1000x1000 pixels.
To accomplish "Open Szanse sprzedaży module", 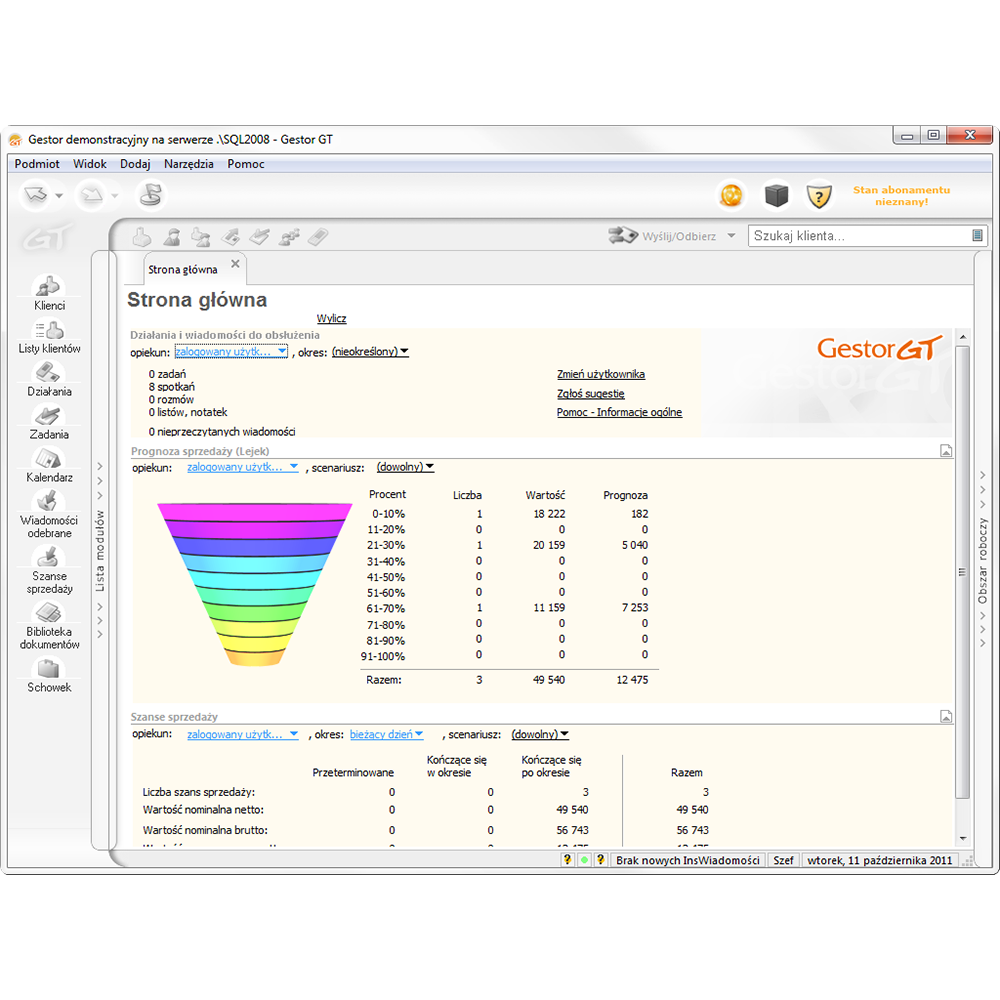I will pyautogui.click(x=49, y=568).
